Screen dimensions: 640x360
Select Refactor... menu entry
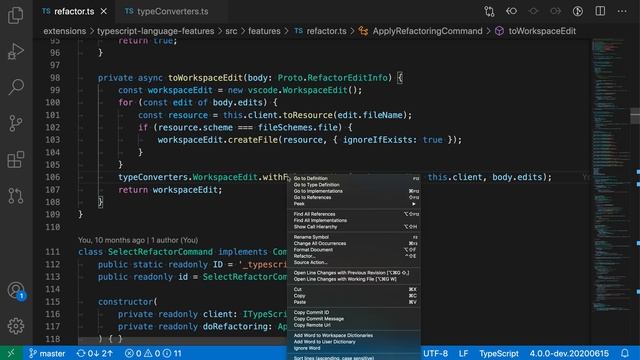(x=354, y=256)
